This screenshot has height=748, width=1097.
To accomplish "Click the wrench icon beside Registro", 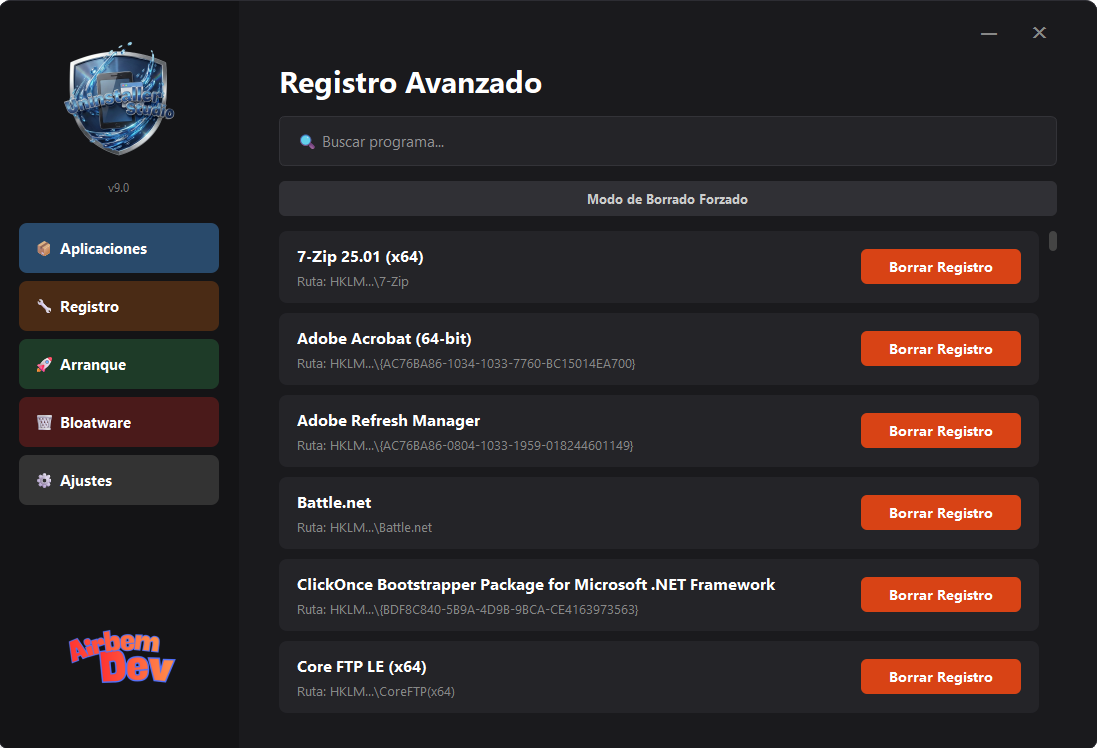I will pos(44,306).
